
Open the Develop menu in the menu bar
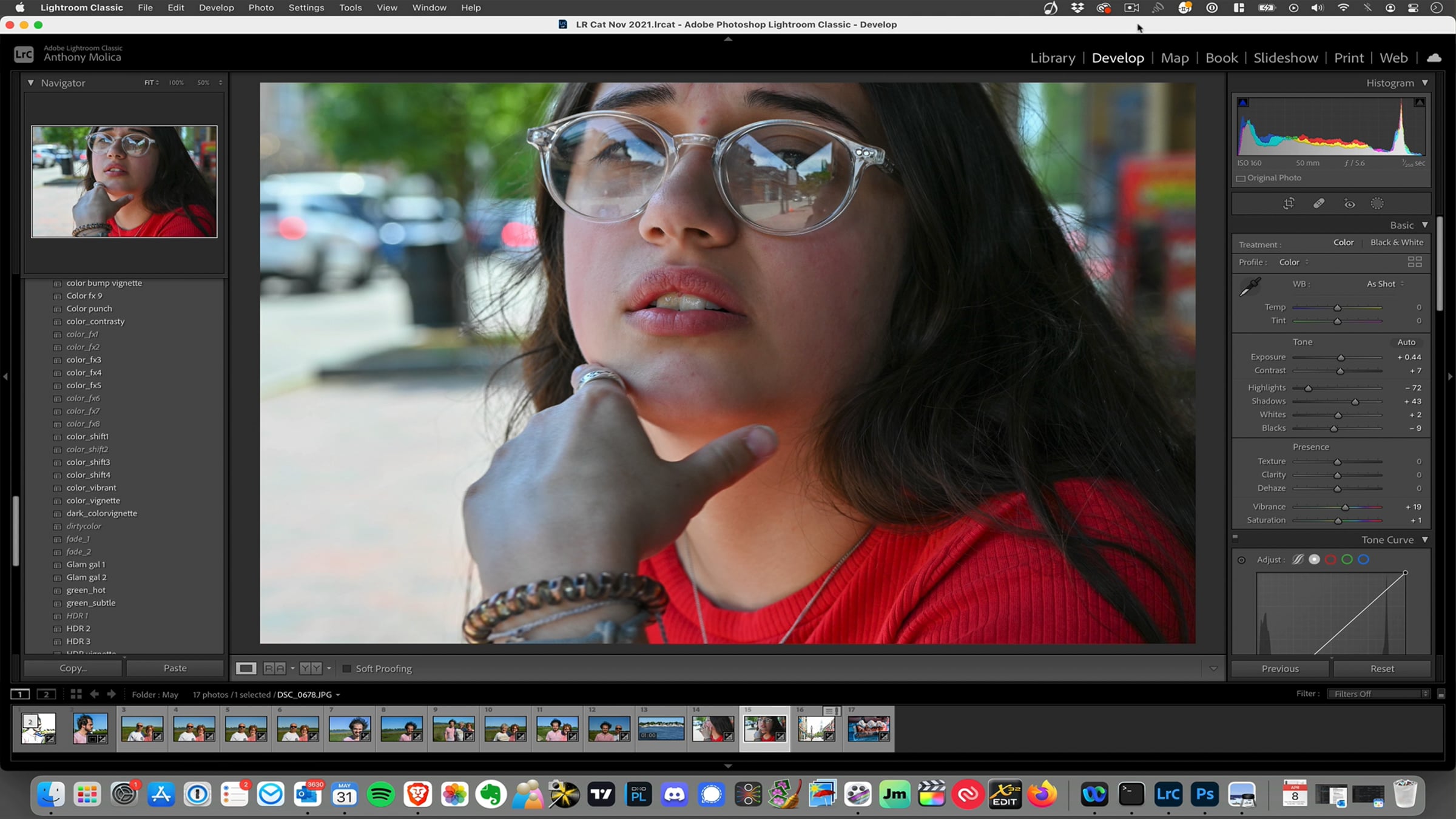(x=216, y=8)
